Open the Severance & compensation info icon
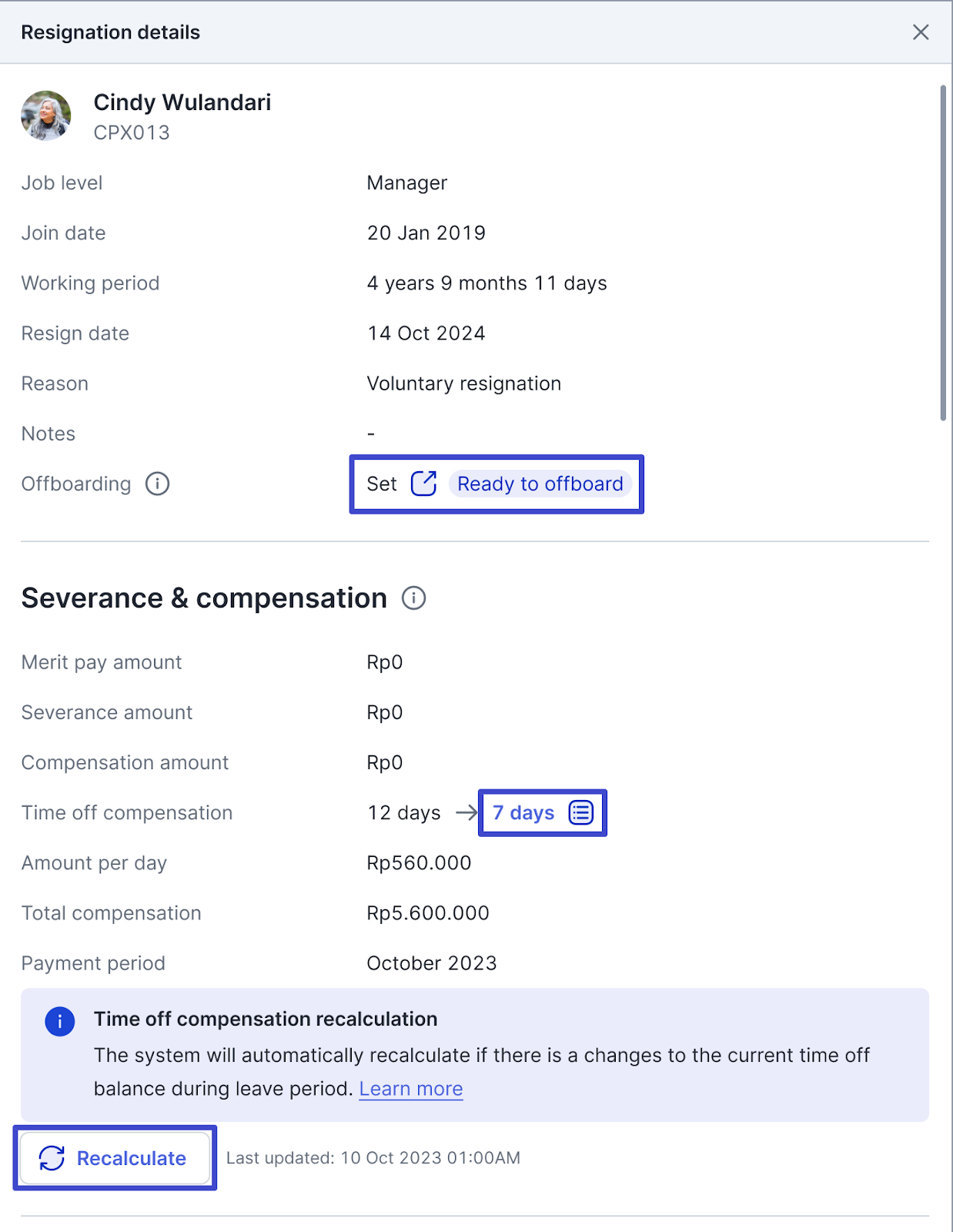 pos(413,598)
